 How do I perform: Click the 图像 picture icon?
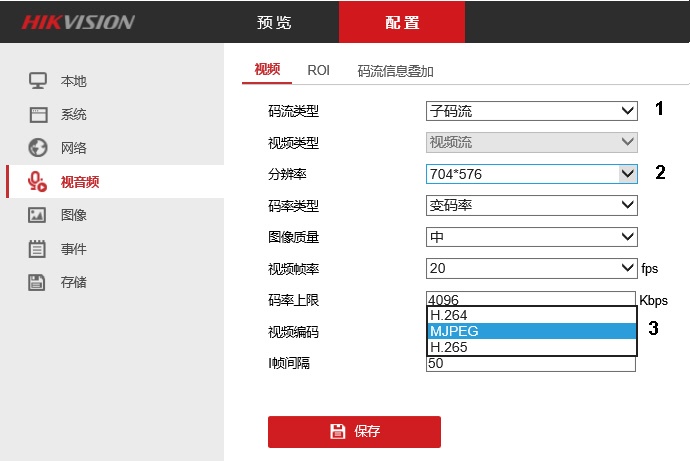coord(38,215)
